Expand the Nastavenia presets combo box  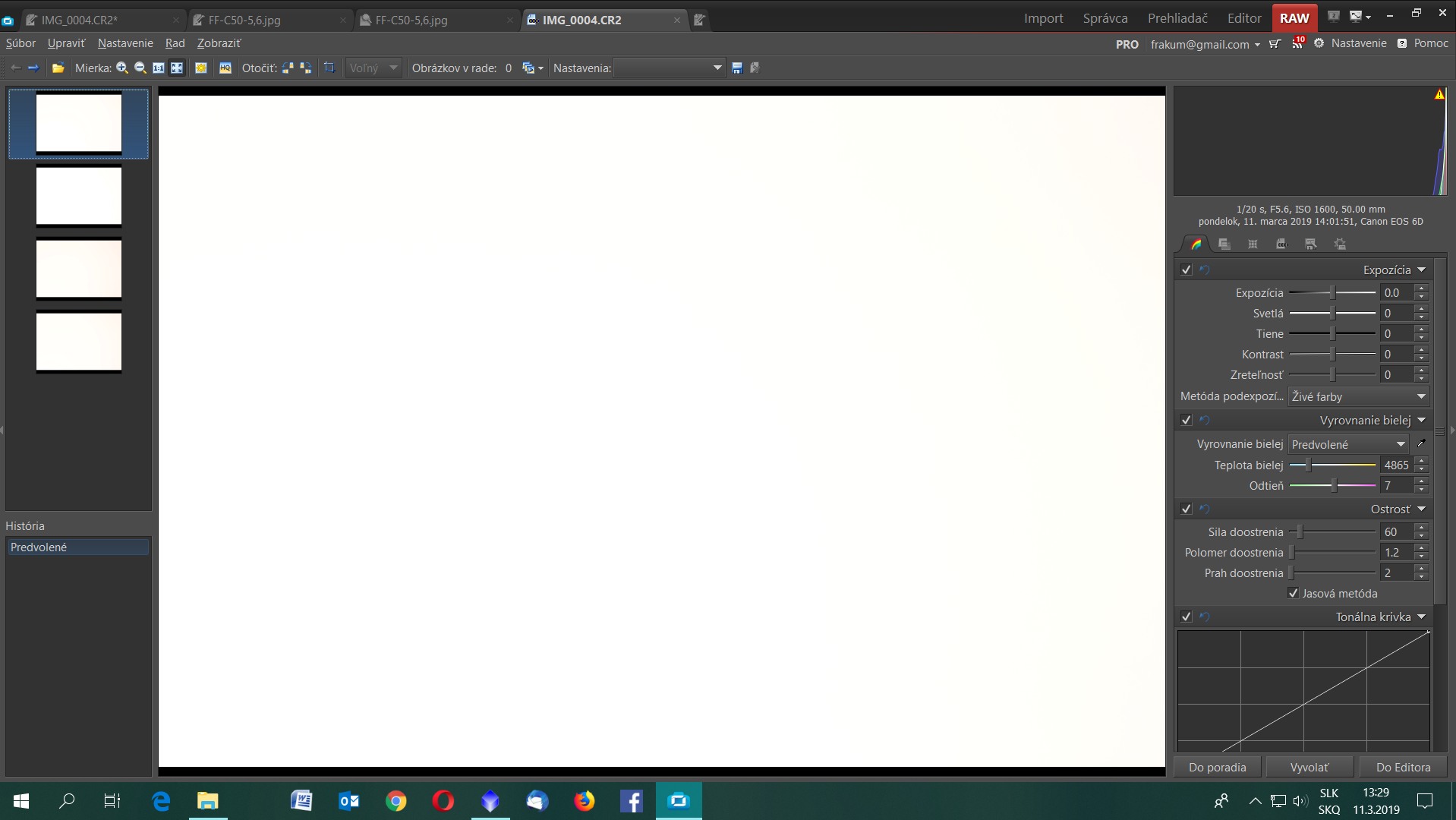[669, 68]
